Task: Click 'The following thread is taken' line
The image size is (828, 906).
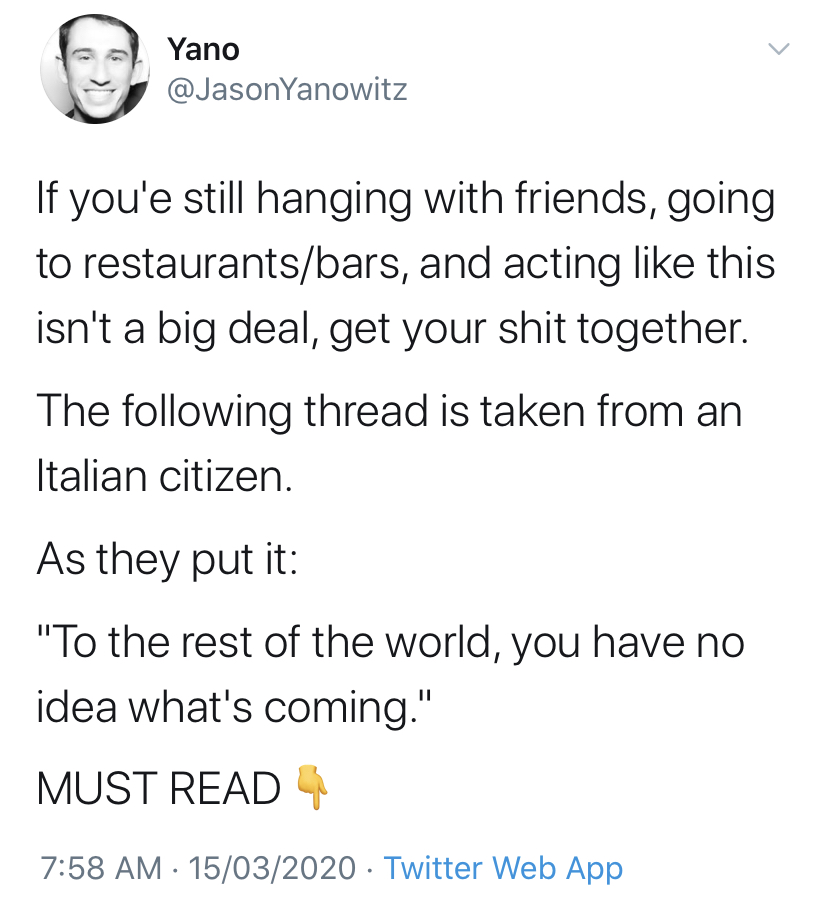Action: tap(388, 410)
